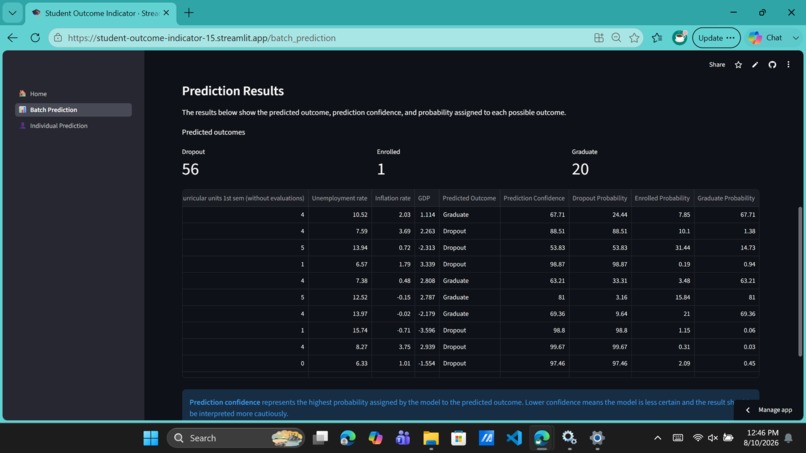Sort by Unemployment rate column header
The width and height of the screenshot is (806, 453).
(339, 198)
